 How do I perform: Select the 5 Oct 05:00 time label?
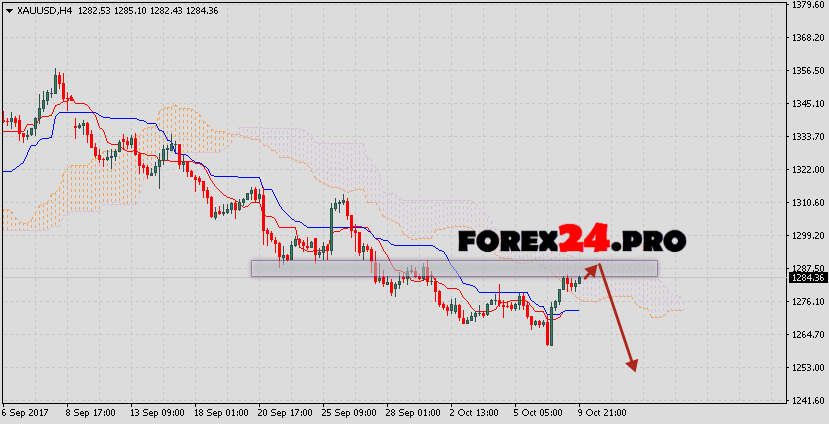[541, 412]
